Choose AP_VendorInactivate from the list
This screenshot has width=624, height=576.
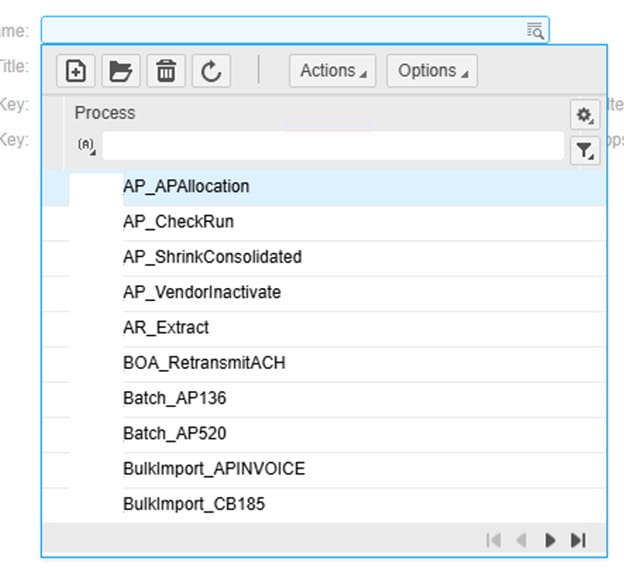[x=201, y=292]
